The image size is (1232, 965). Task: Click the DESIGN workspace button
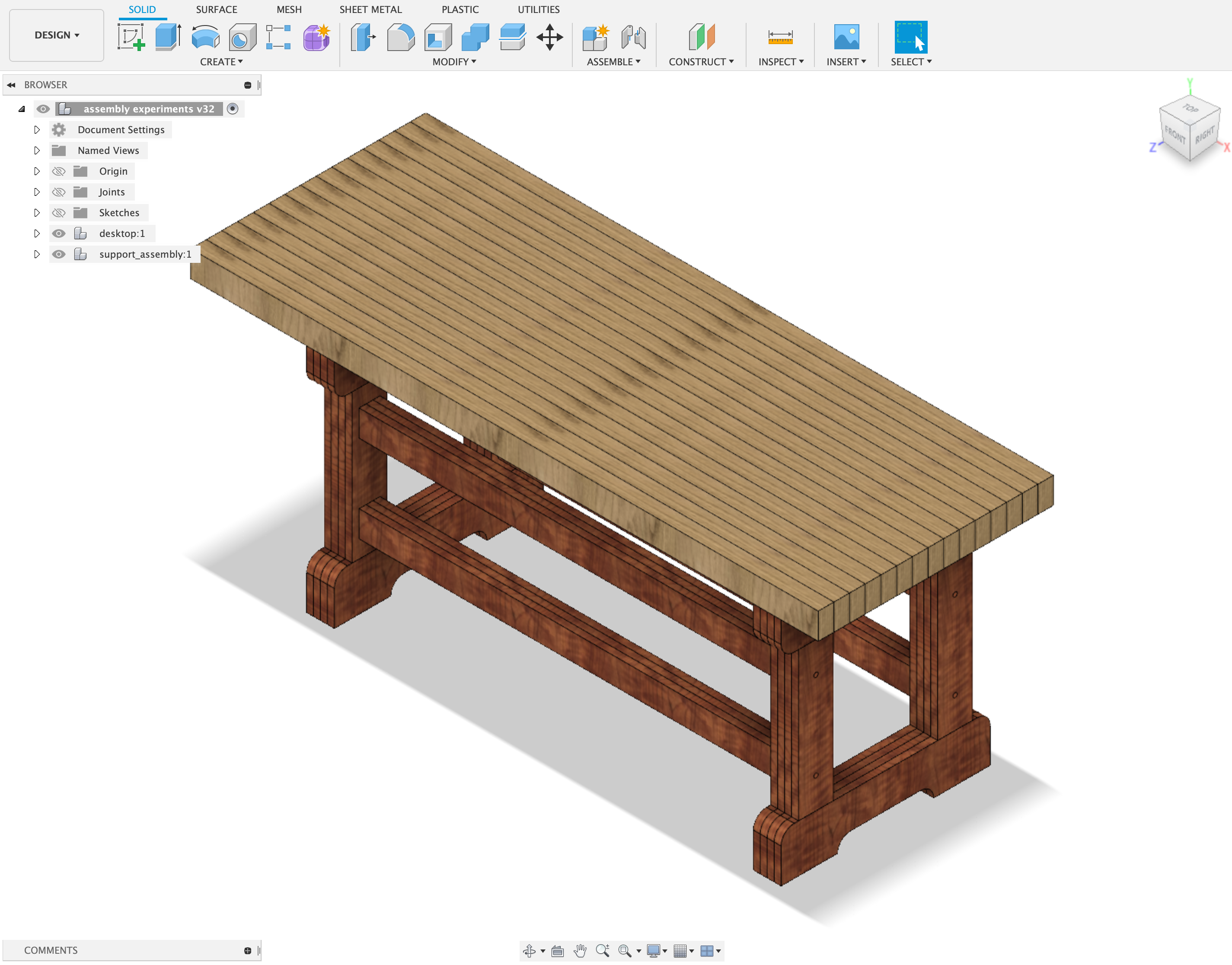pyautogui.click(x=56, y=34)
